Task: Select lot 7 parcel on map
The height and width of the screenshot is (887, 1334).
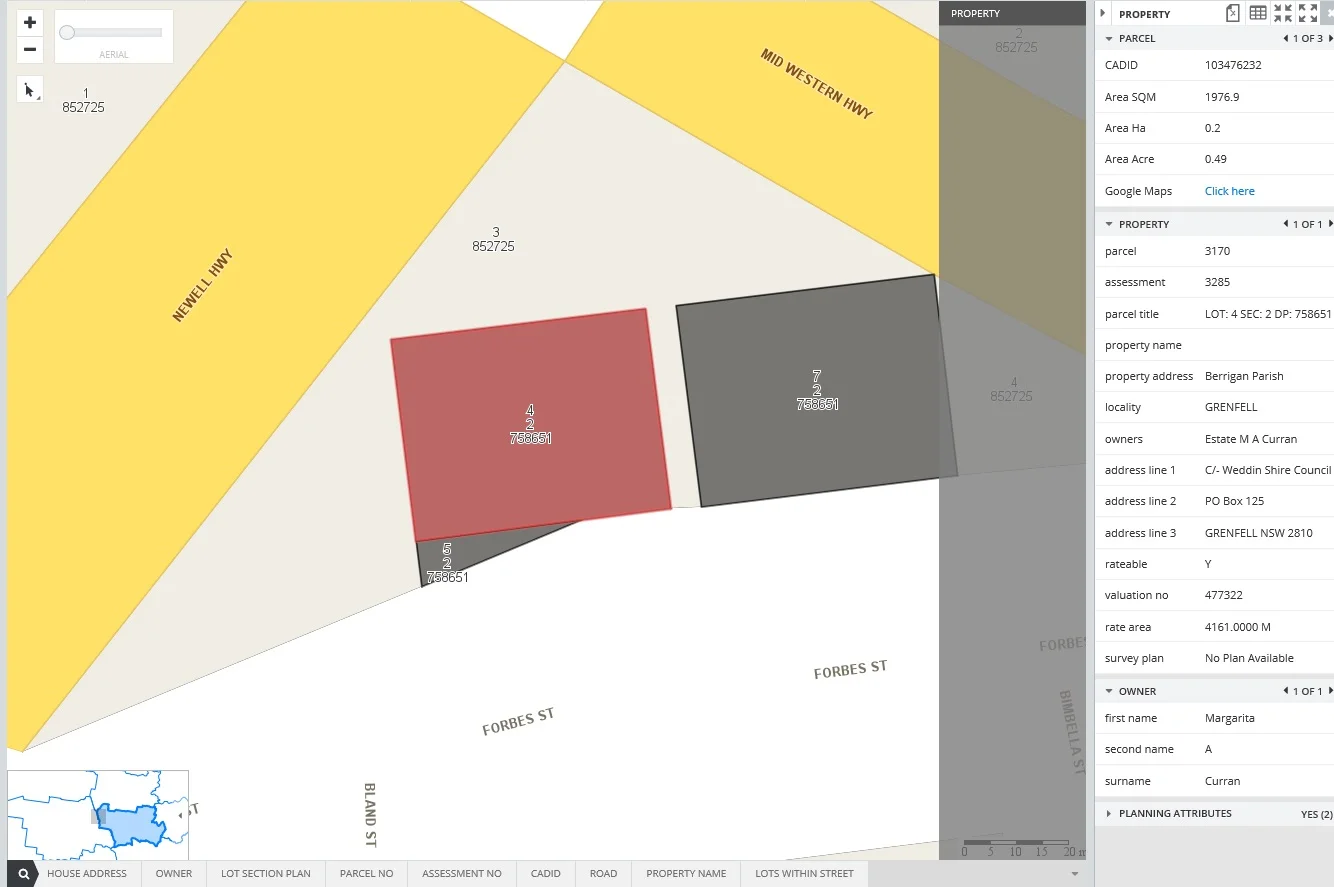Action: click(x=816, y=391)
